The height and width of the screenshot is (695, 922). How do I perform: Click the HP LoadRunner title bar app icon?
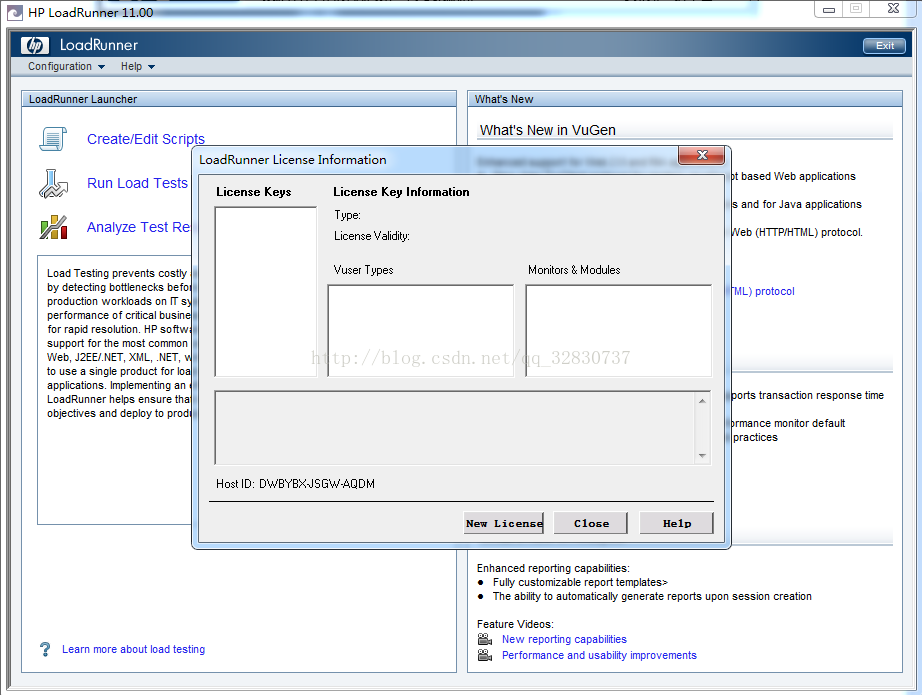click(15, 12)
